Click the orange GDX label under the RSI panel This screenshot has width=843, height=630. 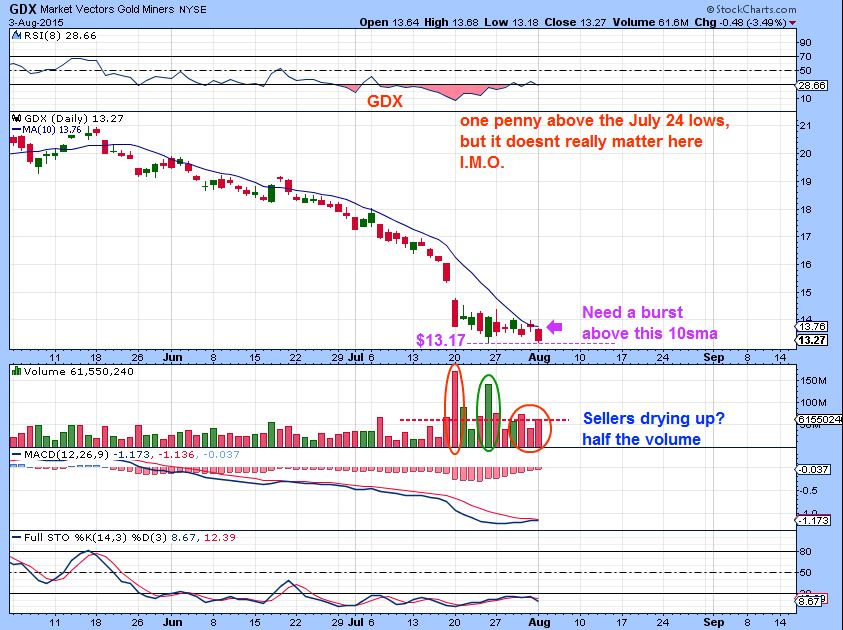pyautogui.click(x=385, y=101)
